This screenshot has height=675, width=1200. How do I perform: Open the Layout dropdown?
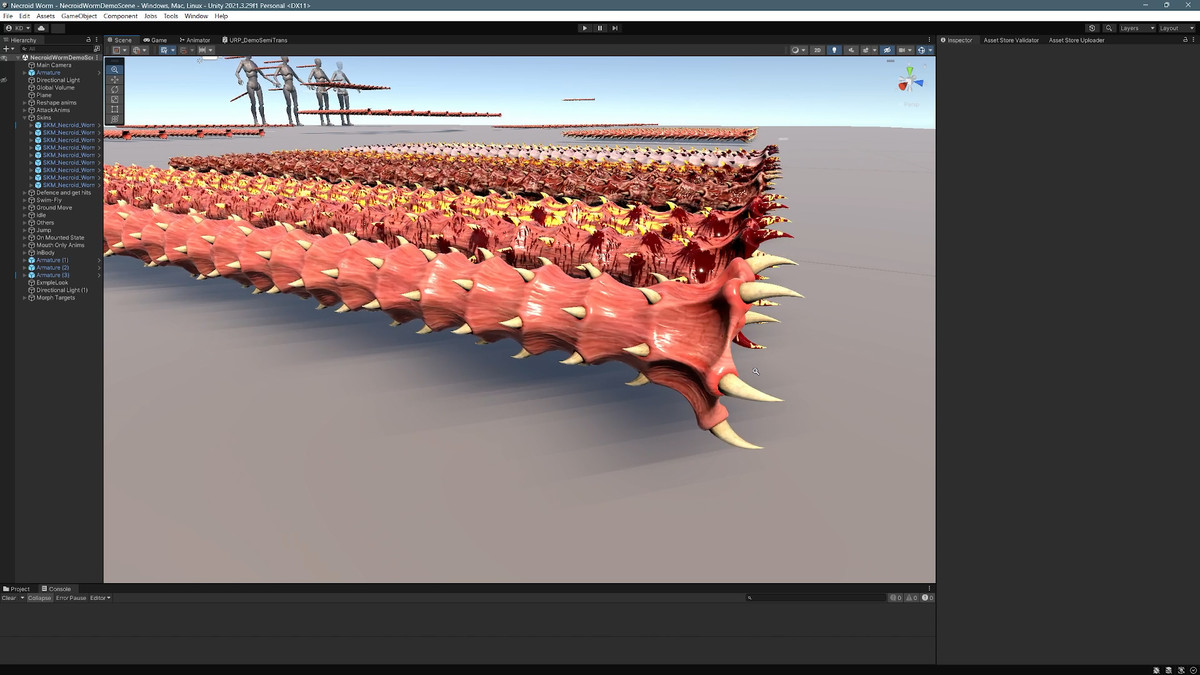click(1175, 28)
